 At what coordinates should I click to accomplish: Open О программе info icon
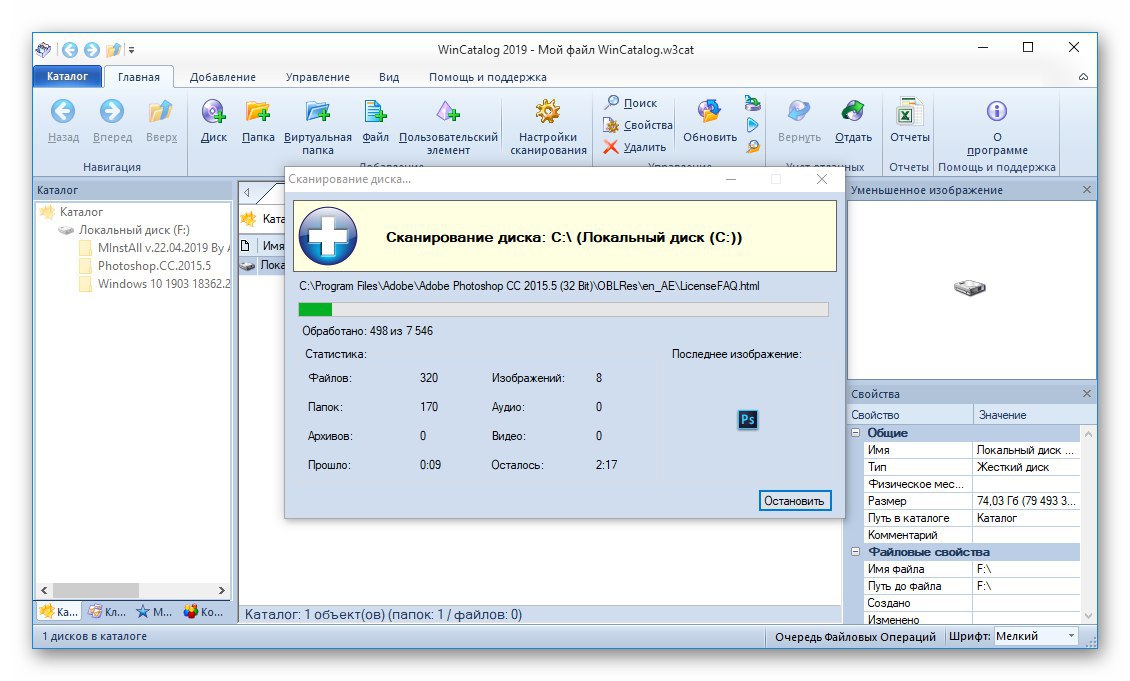997,111
